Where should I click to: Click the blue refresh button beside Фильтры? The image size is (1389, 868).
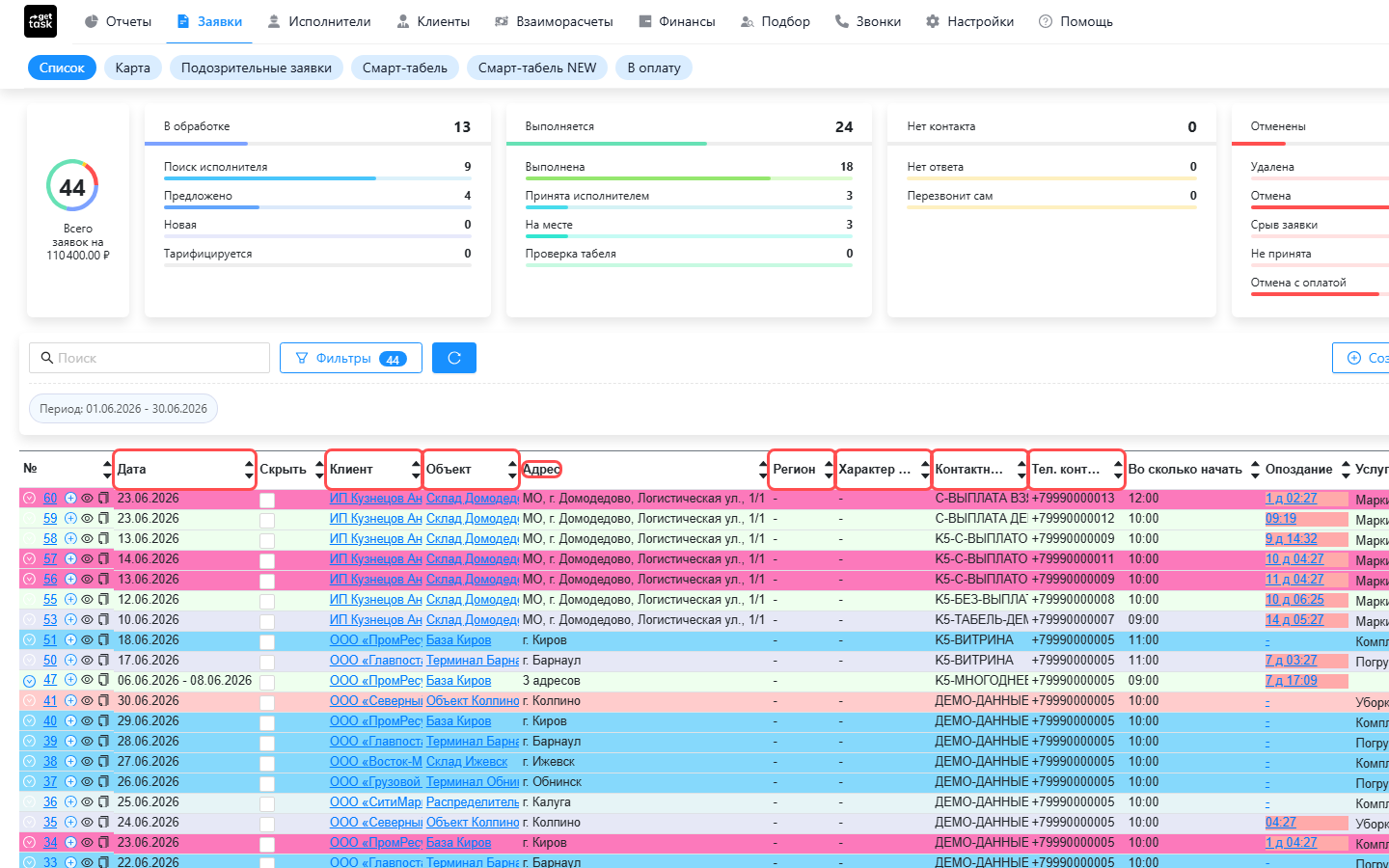(x=454, y=358)
